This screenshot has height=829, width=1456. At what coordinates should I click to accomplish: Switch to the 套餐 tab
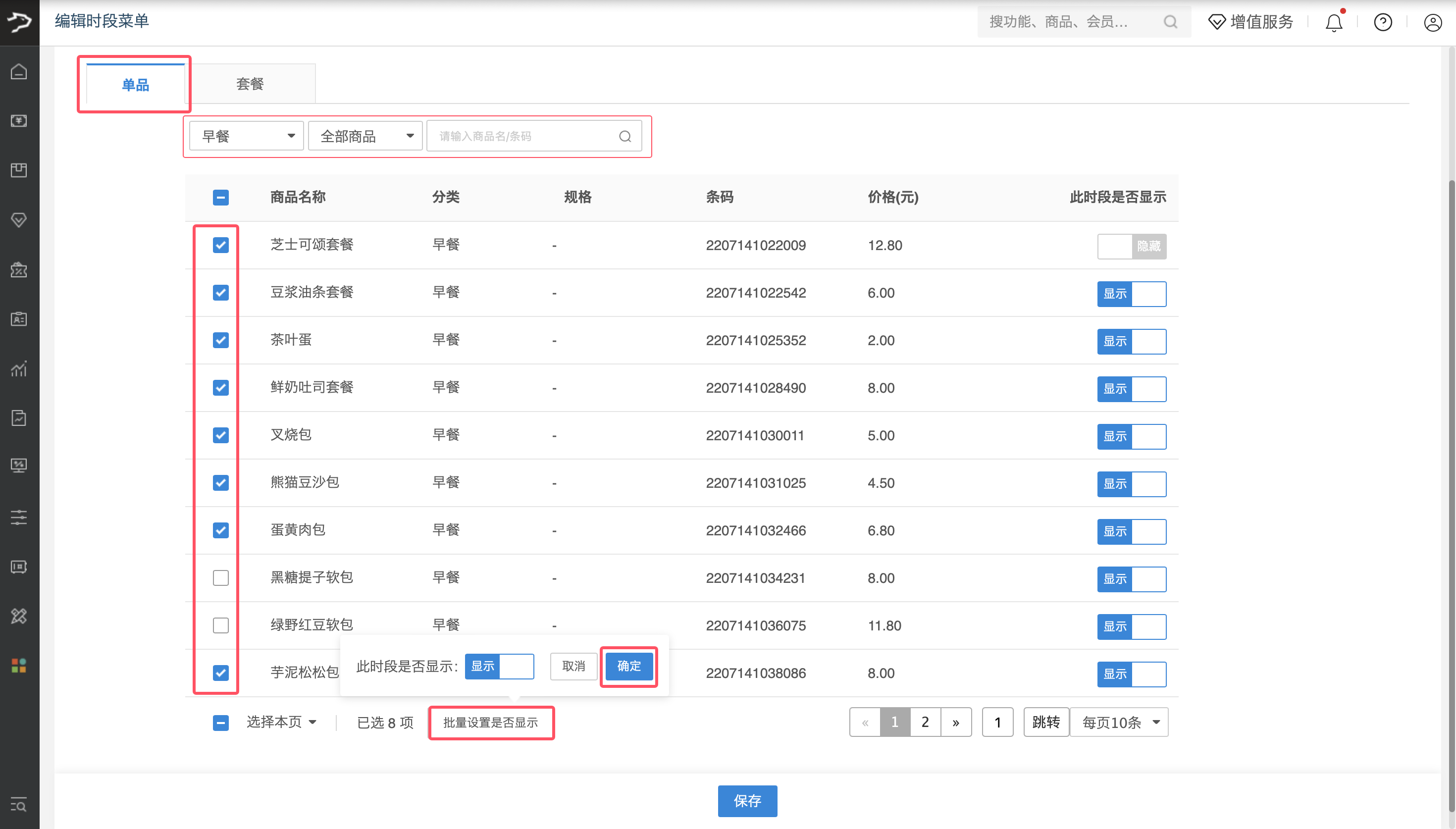coord(250,84)
